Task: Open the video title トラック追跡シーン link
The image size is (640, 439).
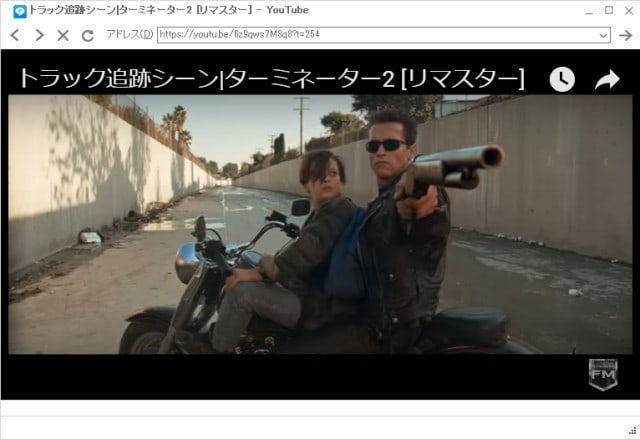Action: click(x=271, y=78)
